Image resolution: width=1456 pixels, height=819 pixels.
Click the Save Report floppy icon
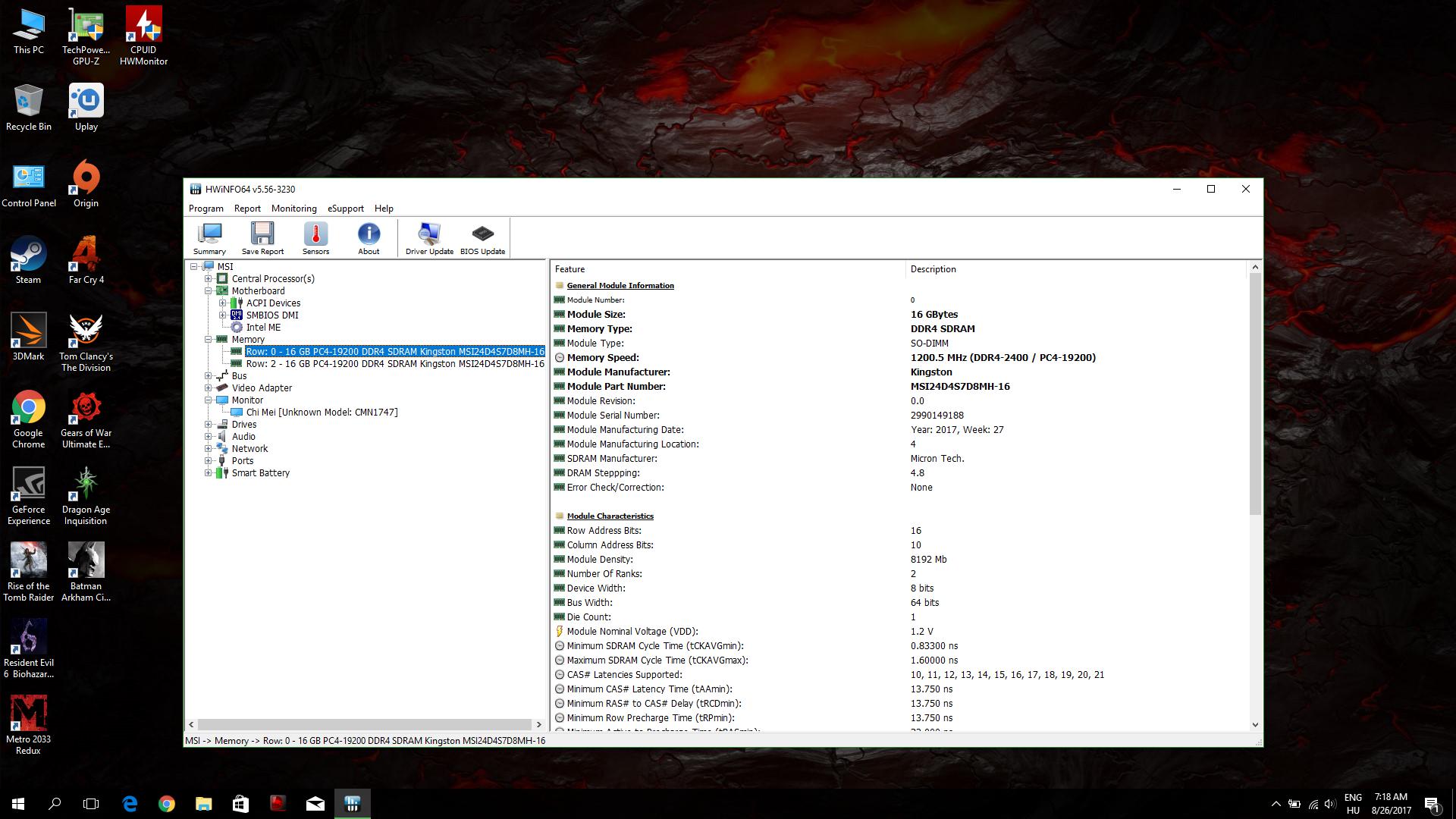[x=262, y=239]
